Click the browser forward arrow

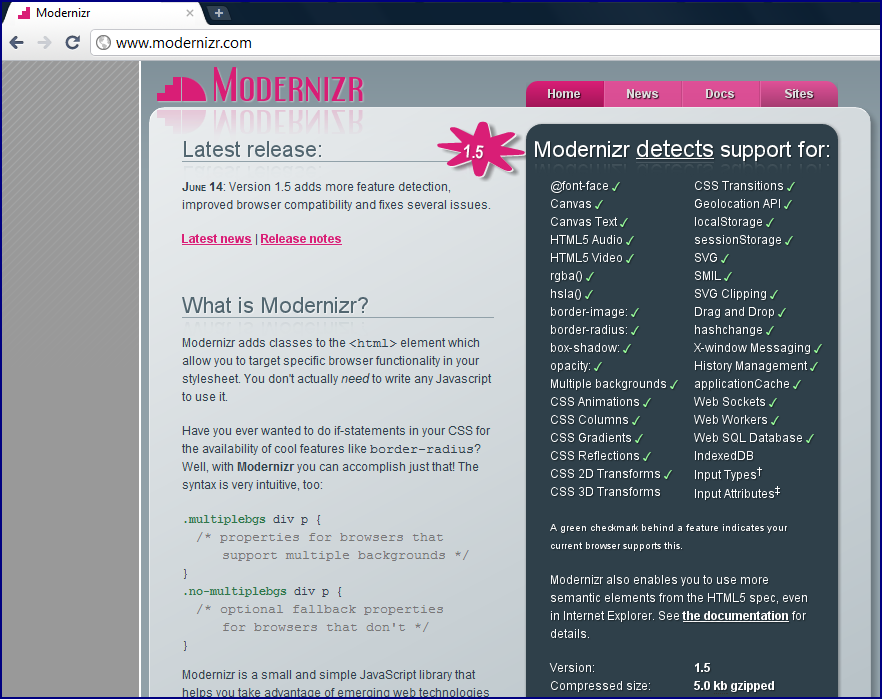(44, 42)
